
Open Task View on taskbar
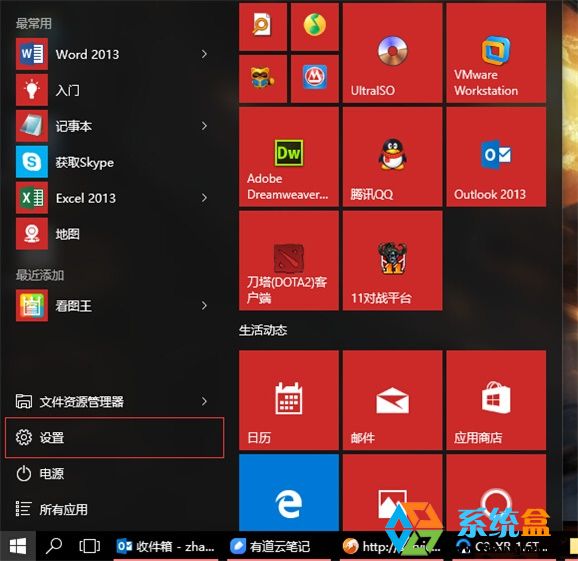pos(90,546)
